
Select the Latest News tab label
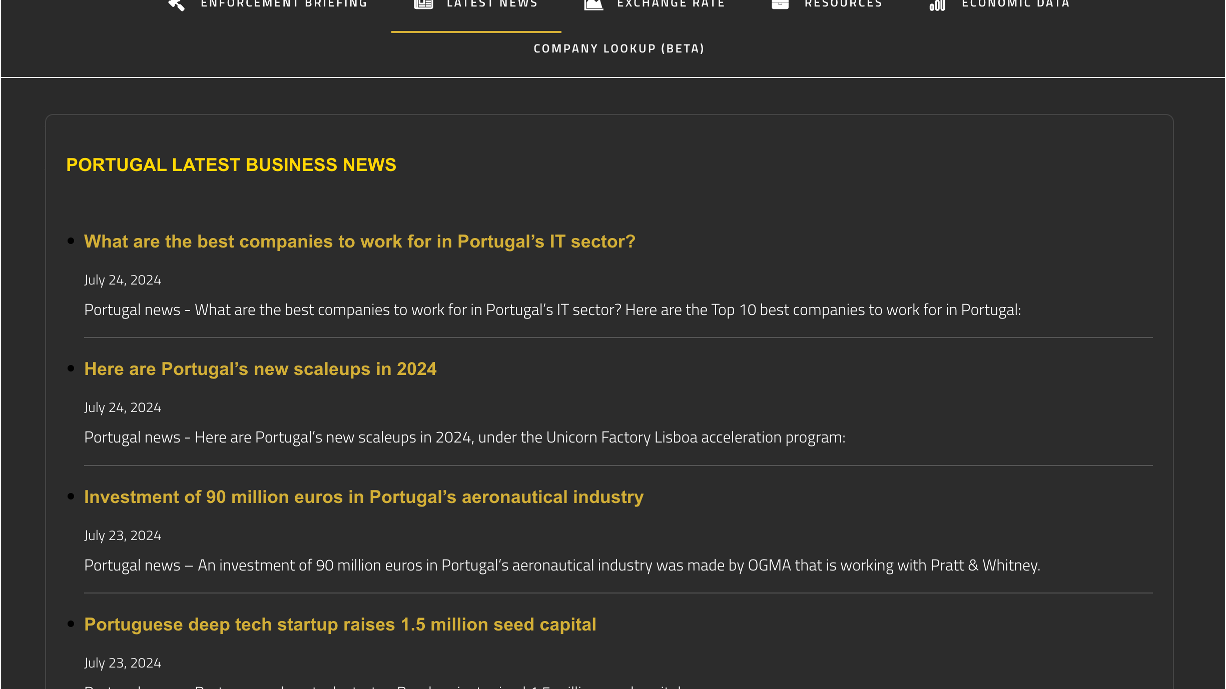coord(492,5)
